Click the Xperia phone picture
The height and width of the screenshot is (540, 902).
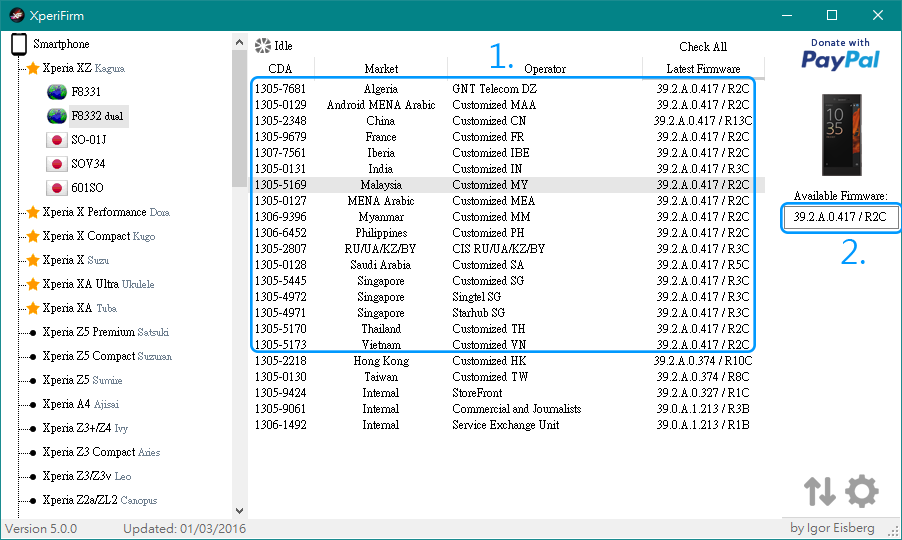tap(842, 135)
